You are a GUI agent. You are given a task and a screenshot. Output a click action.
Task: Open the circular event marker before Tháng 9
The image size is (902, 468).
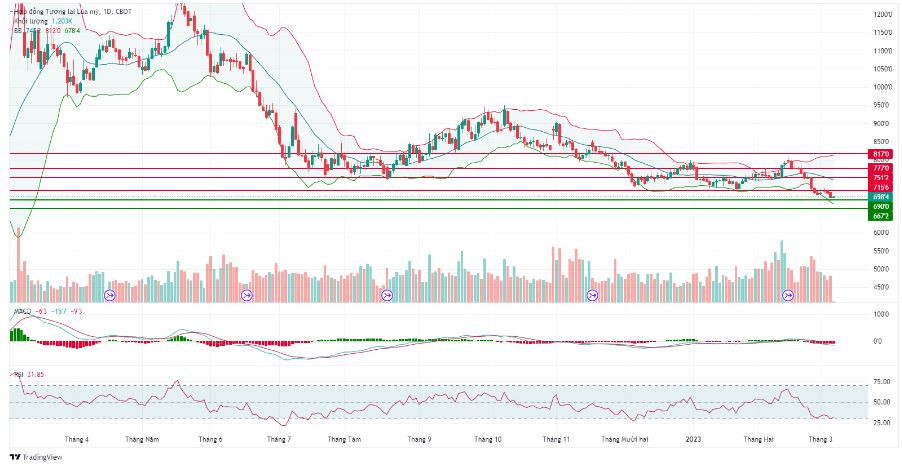point(387,296)
